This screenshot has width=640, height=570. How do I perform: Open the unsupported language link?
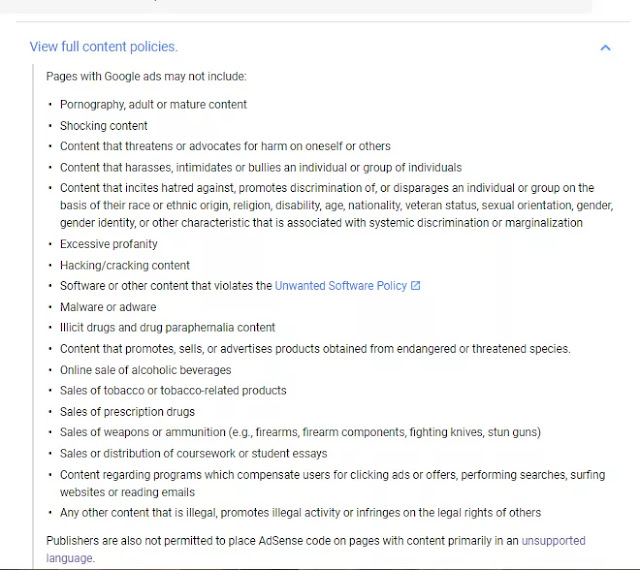pyautogui.click(x=553, y=541)
